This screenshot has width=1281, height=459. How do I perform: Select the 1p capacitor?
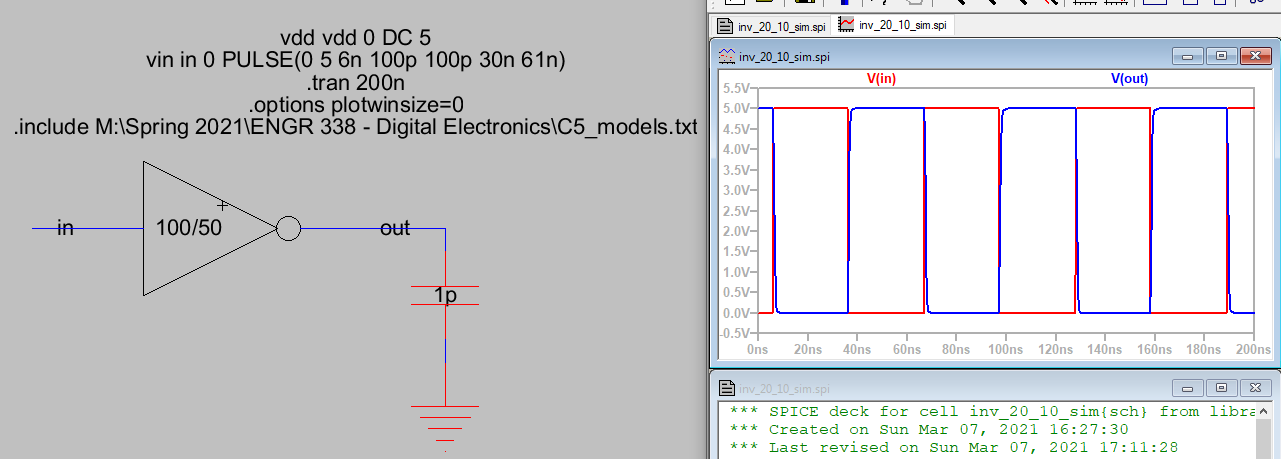pyautogui.click(x=445, y=295)
